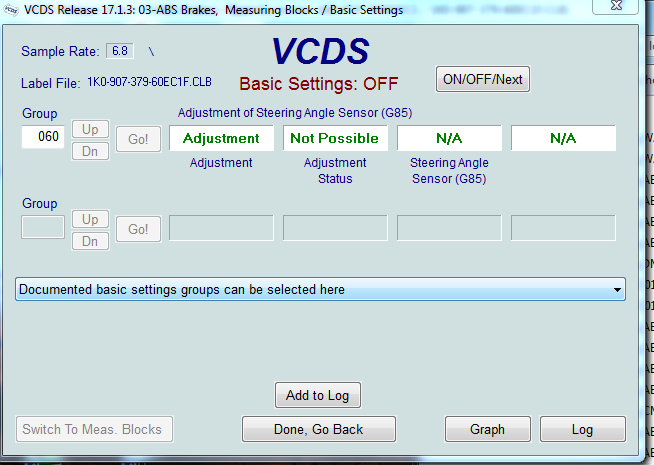Click the 'Steering Angle Sensor (G85)' field label
The width and height of the screenshot is (654, 465).
(x=449, y=171)
